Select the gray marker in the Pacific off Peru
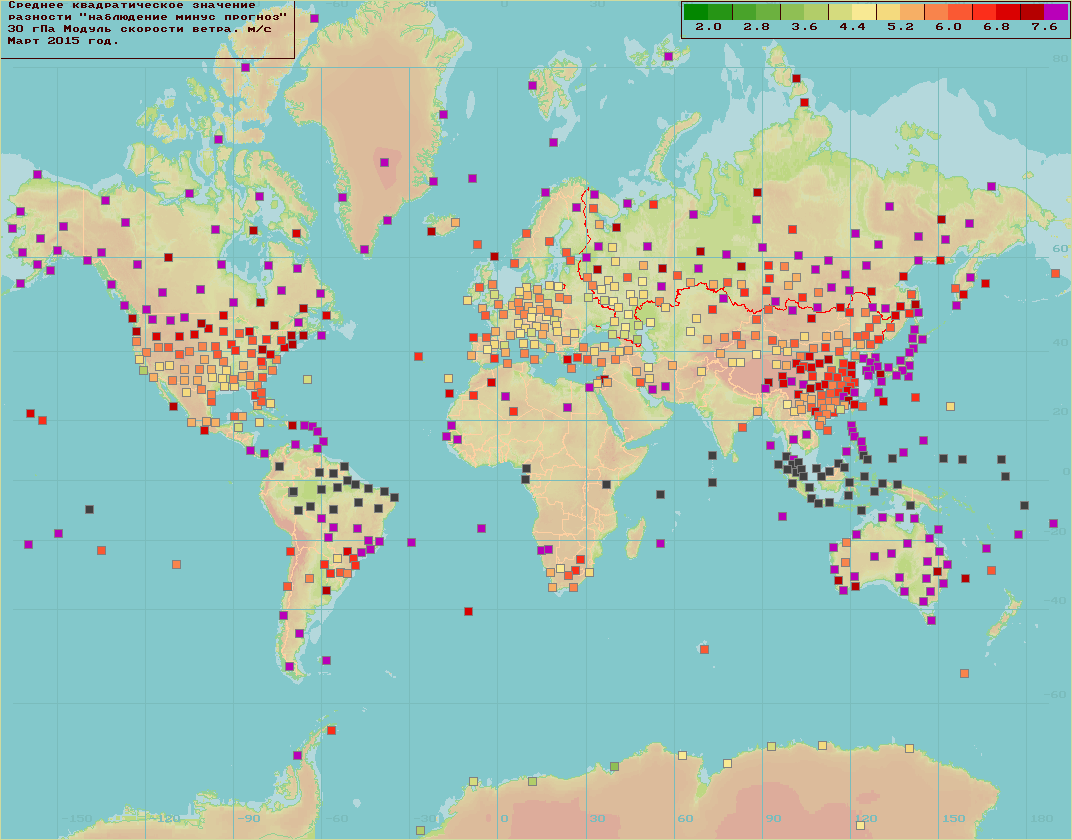Image resolution: width=1072 pixels, height=840 pixels. (x=89, y=509)
